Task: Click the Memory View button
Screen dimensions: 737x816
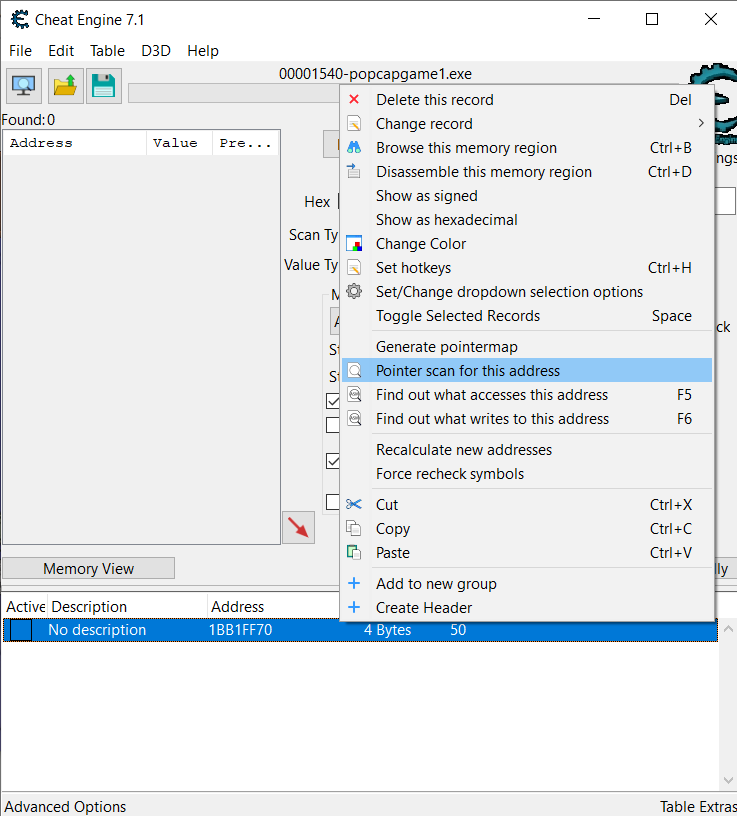Action: coord(88,568)
